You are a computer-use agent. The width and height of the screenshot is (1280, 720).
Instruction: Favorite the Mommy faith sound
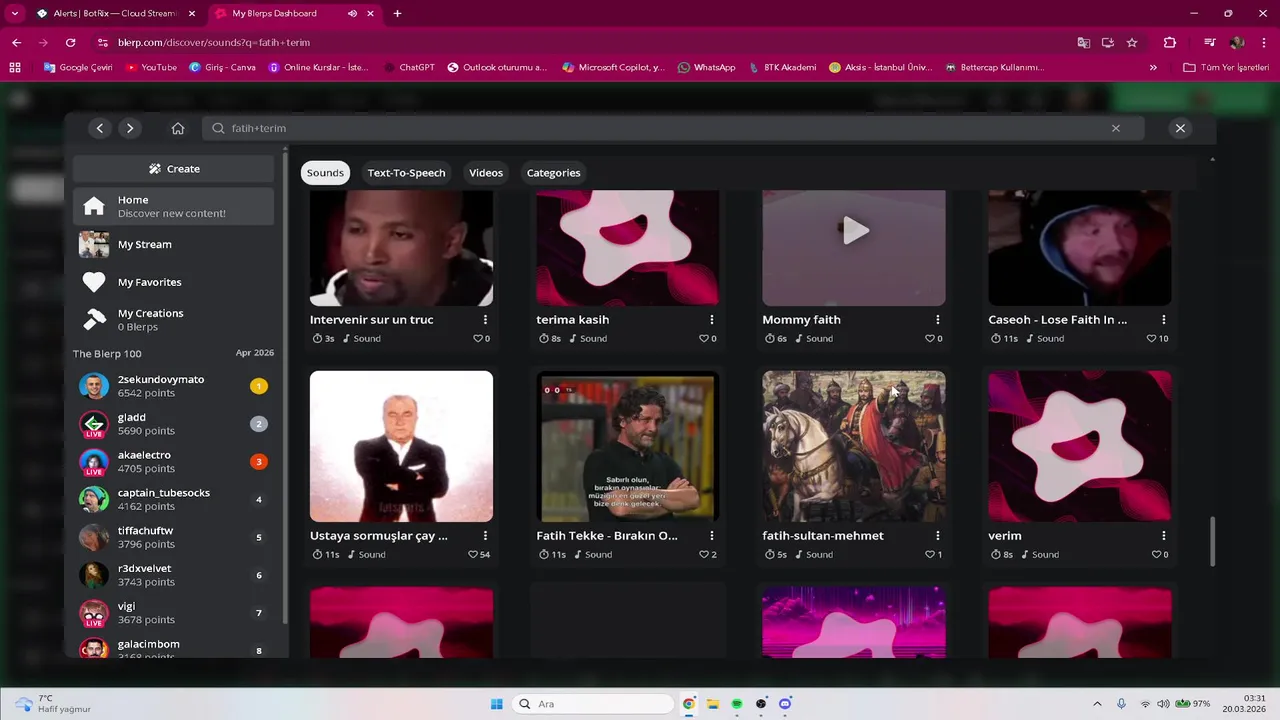pyautogui.click(x=930, y=339)
